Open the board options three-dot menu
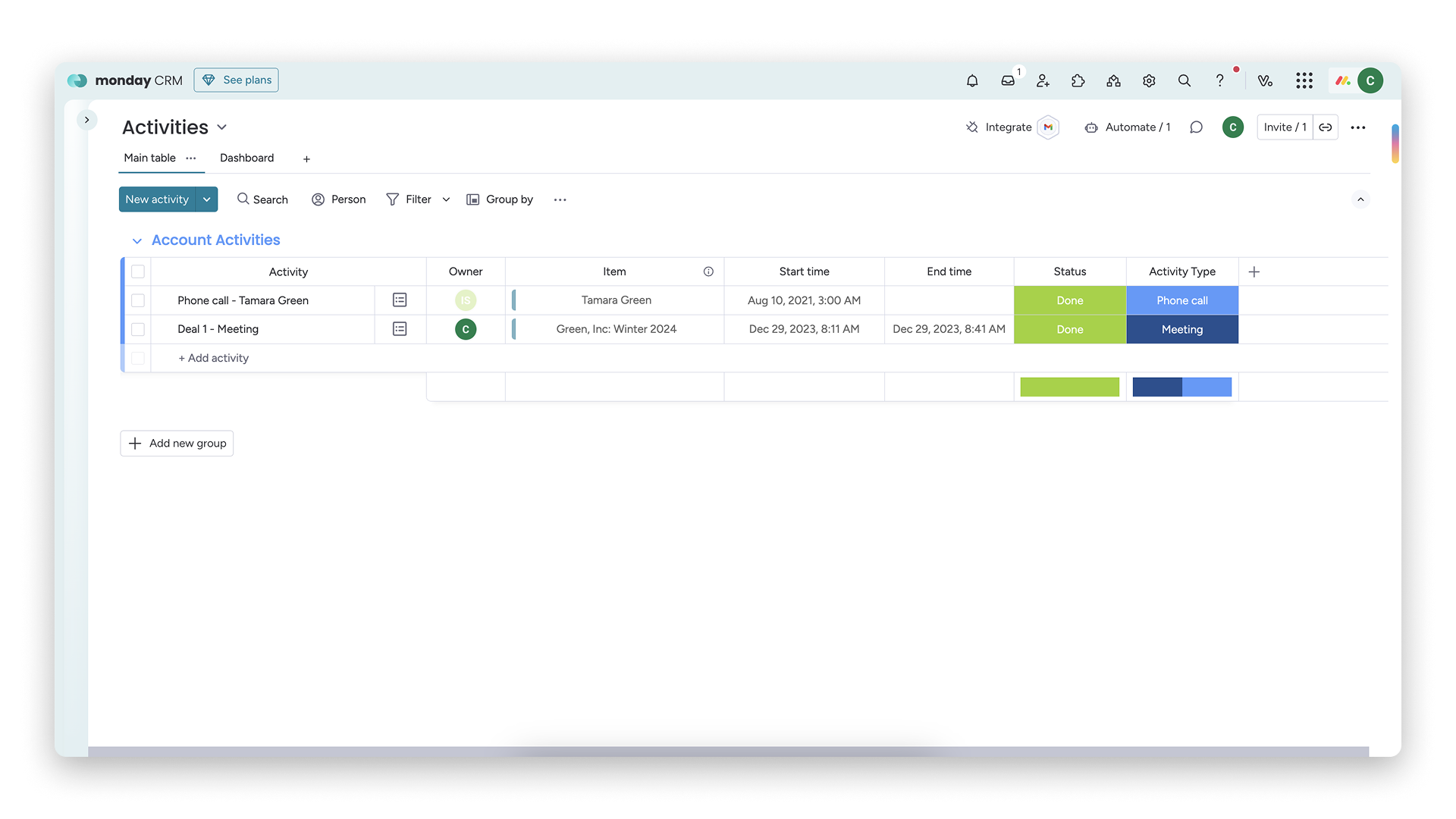Image resolution: width=1456 pixels, height=819 pixels. 1358,127
